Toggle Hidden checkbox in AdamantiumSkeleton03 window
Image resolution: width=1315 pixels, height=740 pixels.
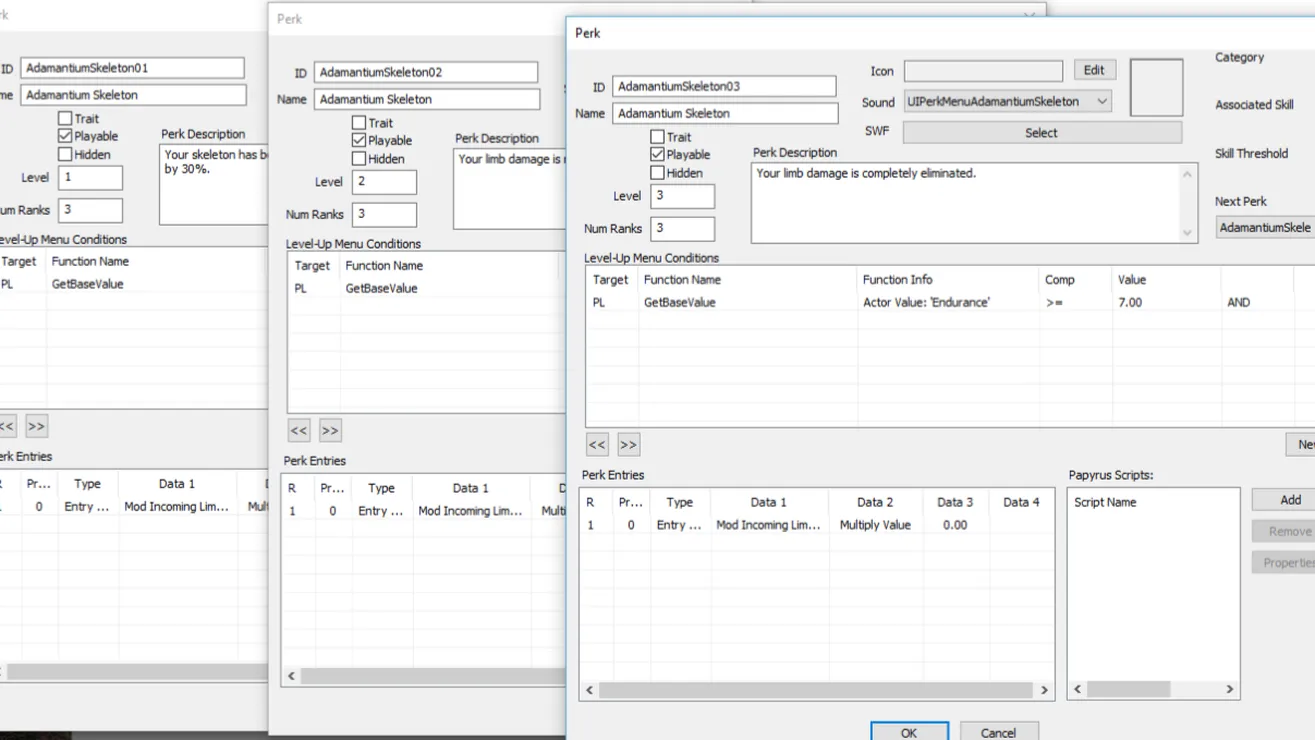coord(657,173)
